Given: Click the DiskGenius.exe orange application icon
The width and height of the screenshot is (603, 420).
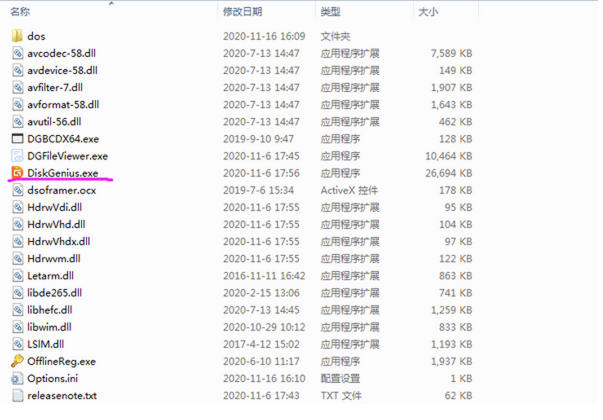Looking at the screenshot, I should coord(17,173).
